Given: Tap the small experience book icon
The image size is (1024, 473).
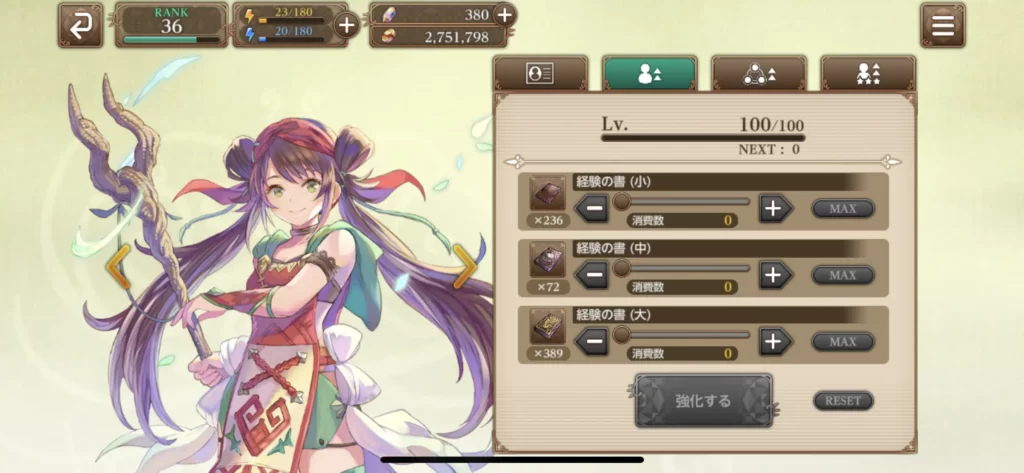Looking at the screenshot, I should click(x=547, y=193).
